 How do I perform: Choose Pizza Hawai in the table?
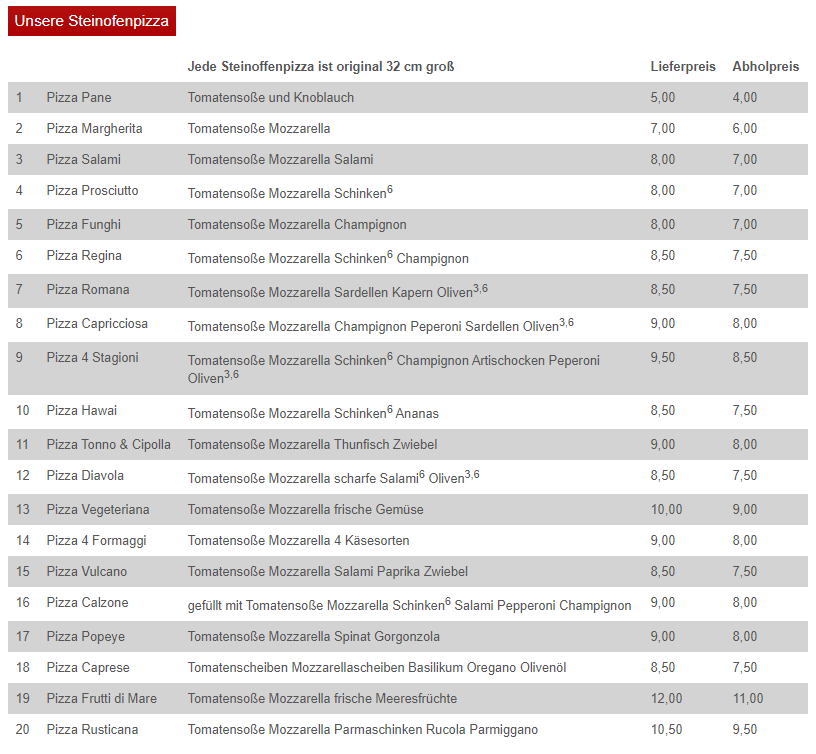coord(82,411)
